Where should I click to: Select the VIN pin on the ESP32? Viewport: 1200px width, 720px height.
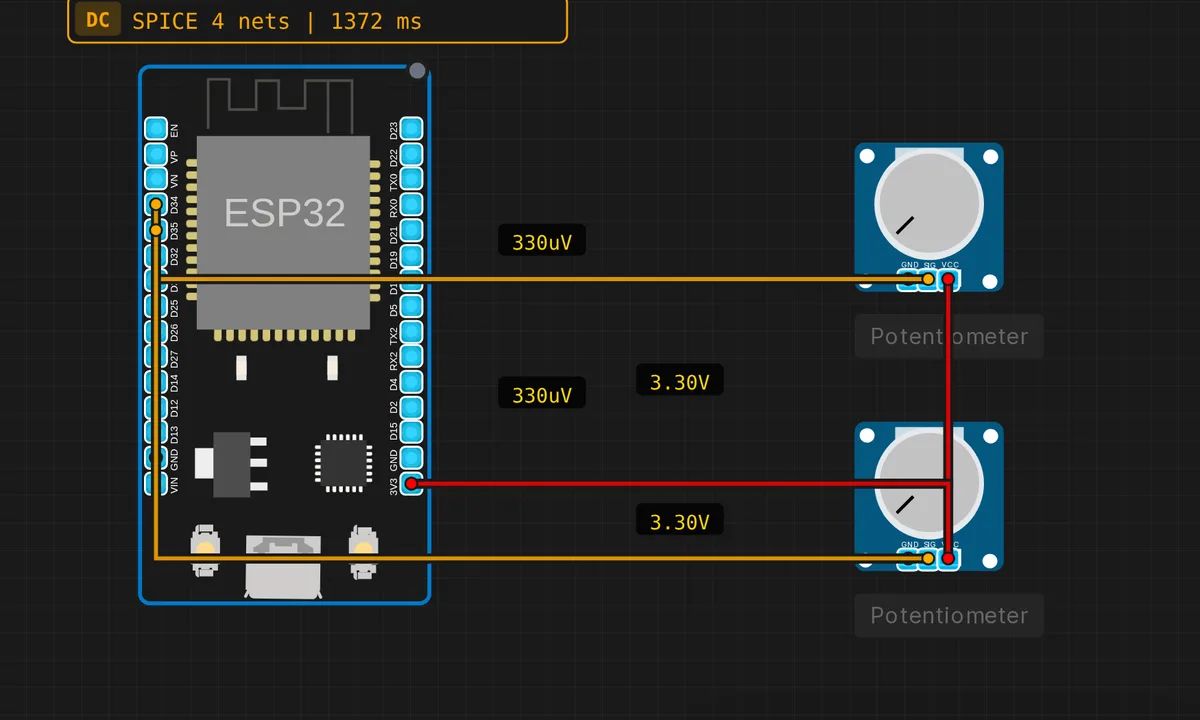[156, 484]
